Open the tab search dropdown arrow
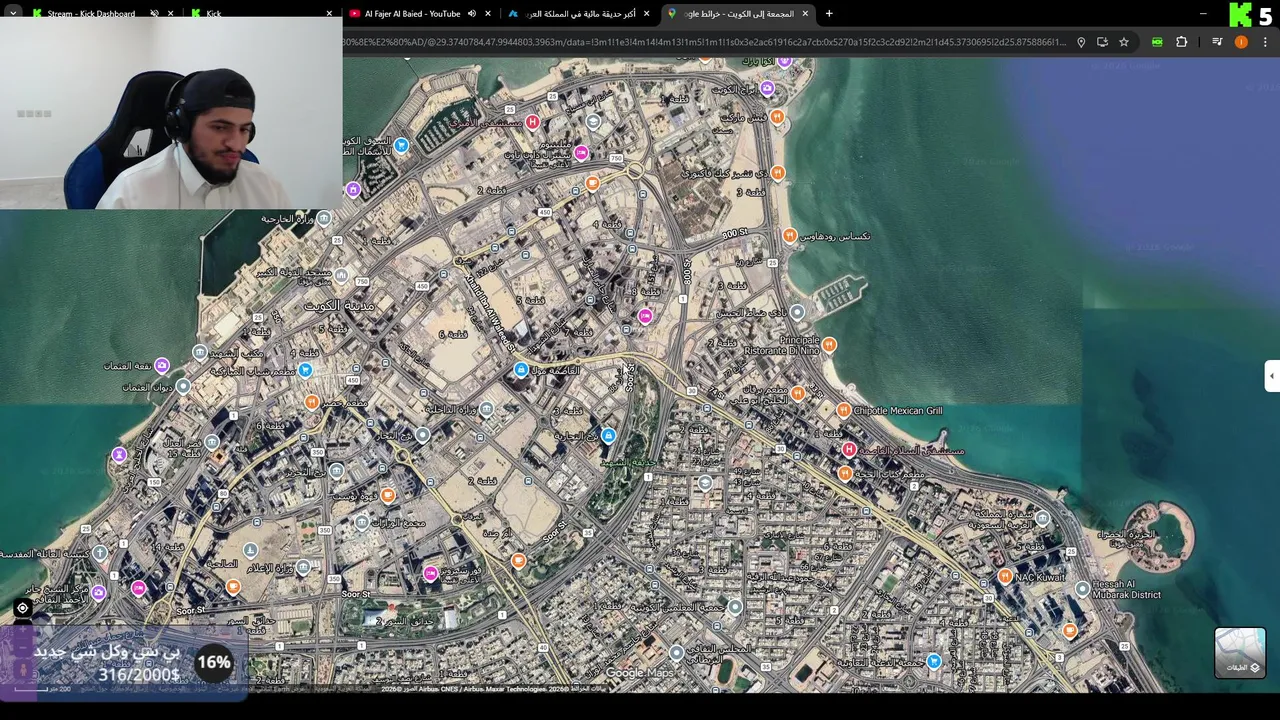 click(x=13, y=14)
